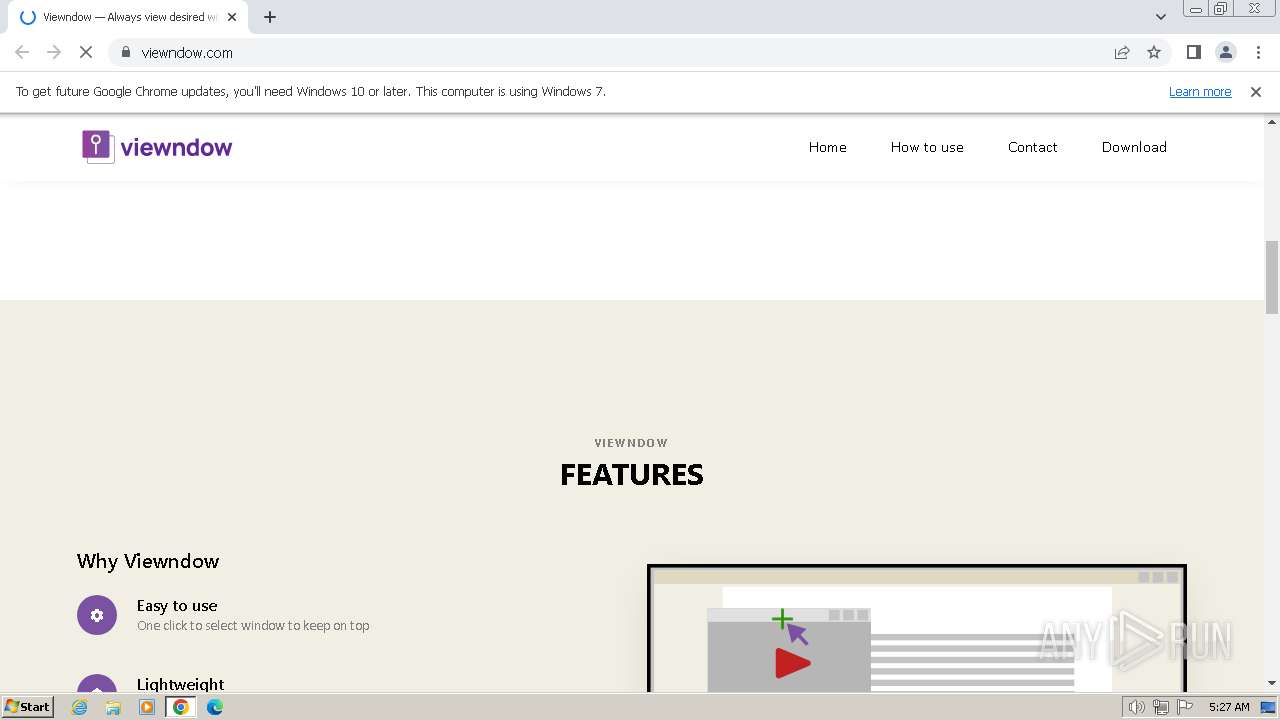Viewport: 1280px width, 720px height.
Task: Click the subtitle One click to select window
Action: point(253,626)
